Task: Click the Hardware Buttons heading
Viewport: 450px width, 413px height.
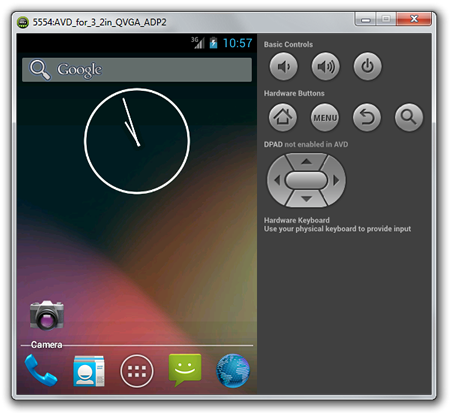Action: pos(294,93)
